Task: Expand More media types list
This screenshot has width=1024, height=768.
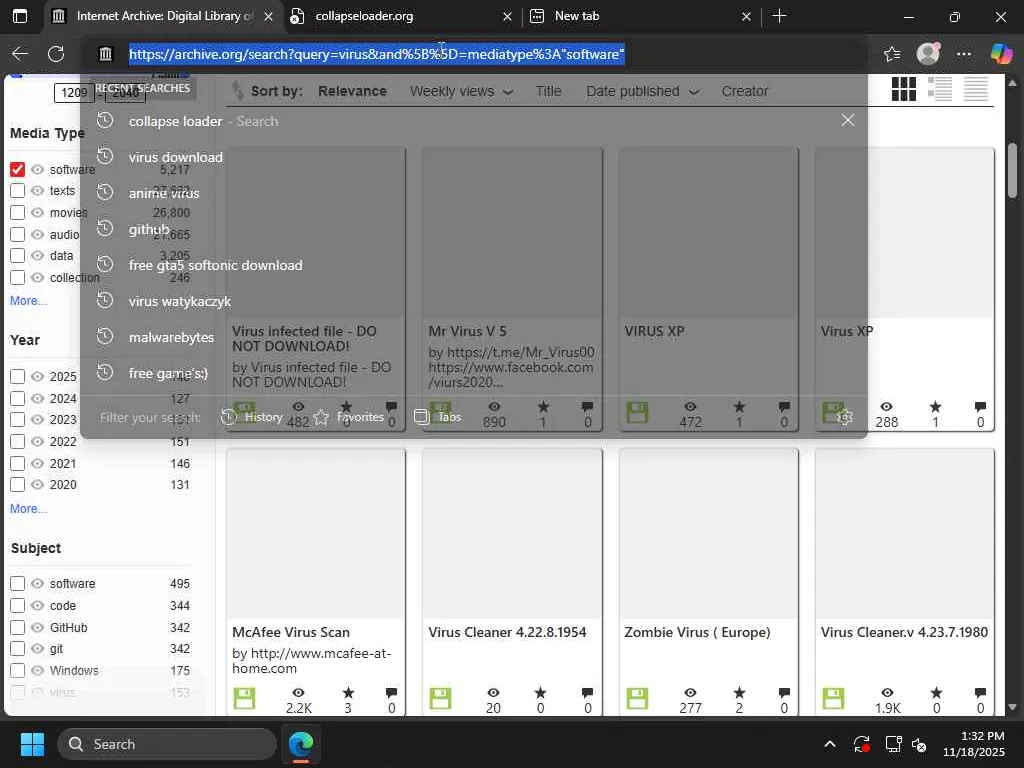Action: pos(28,301)
